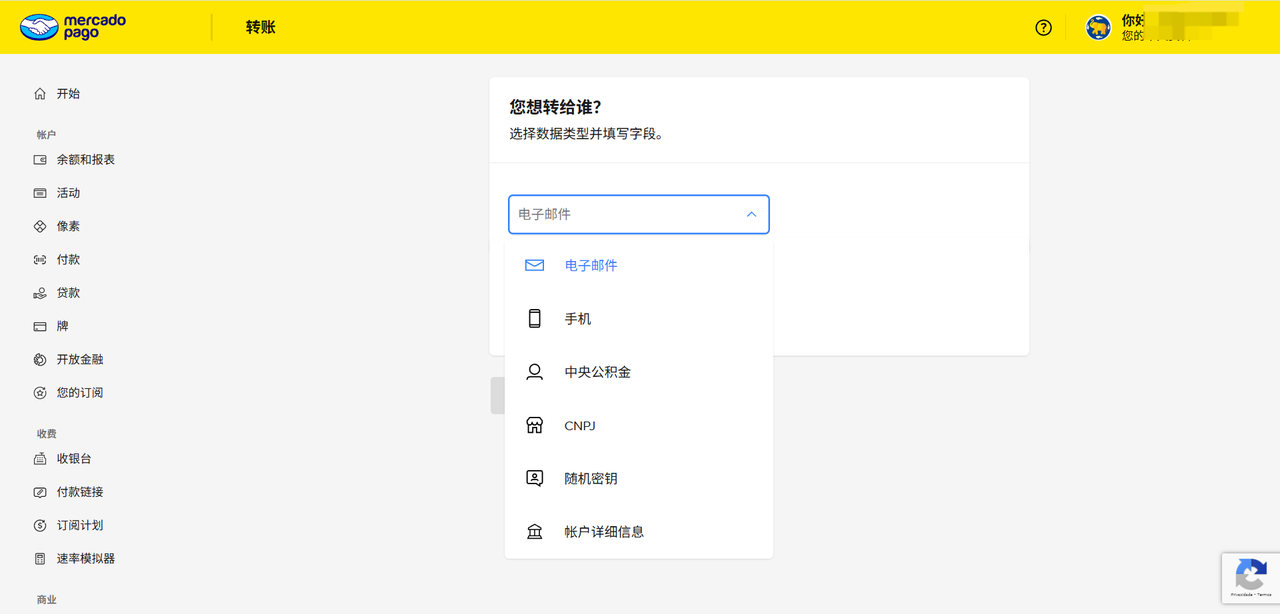Go to 付款链接 in the sidebar
This screenshot has height=614, width=1280.
point(80,492)
